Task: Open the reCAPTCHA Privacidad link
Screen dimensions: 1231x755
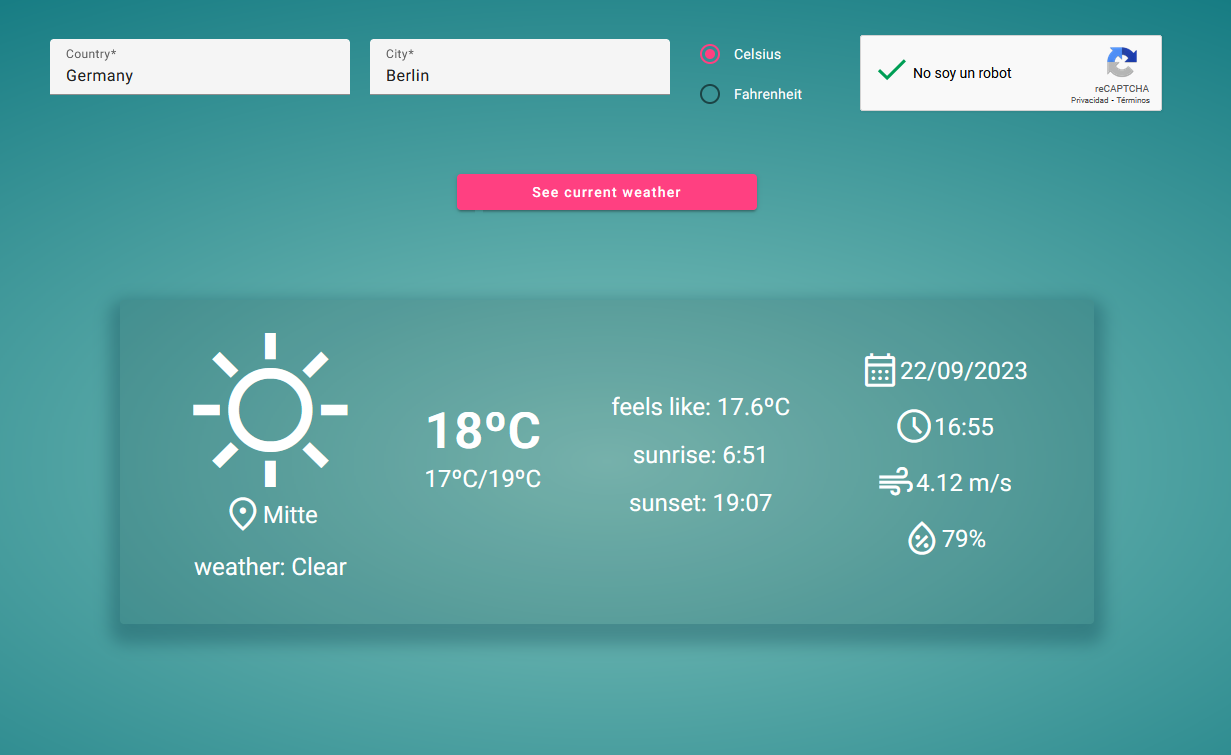Action: [x=1089, y=100]
